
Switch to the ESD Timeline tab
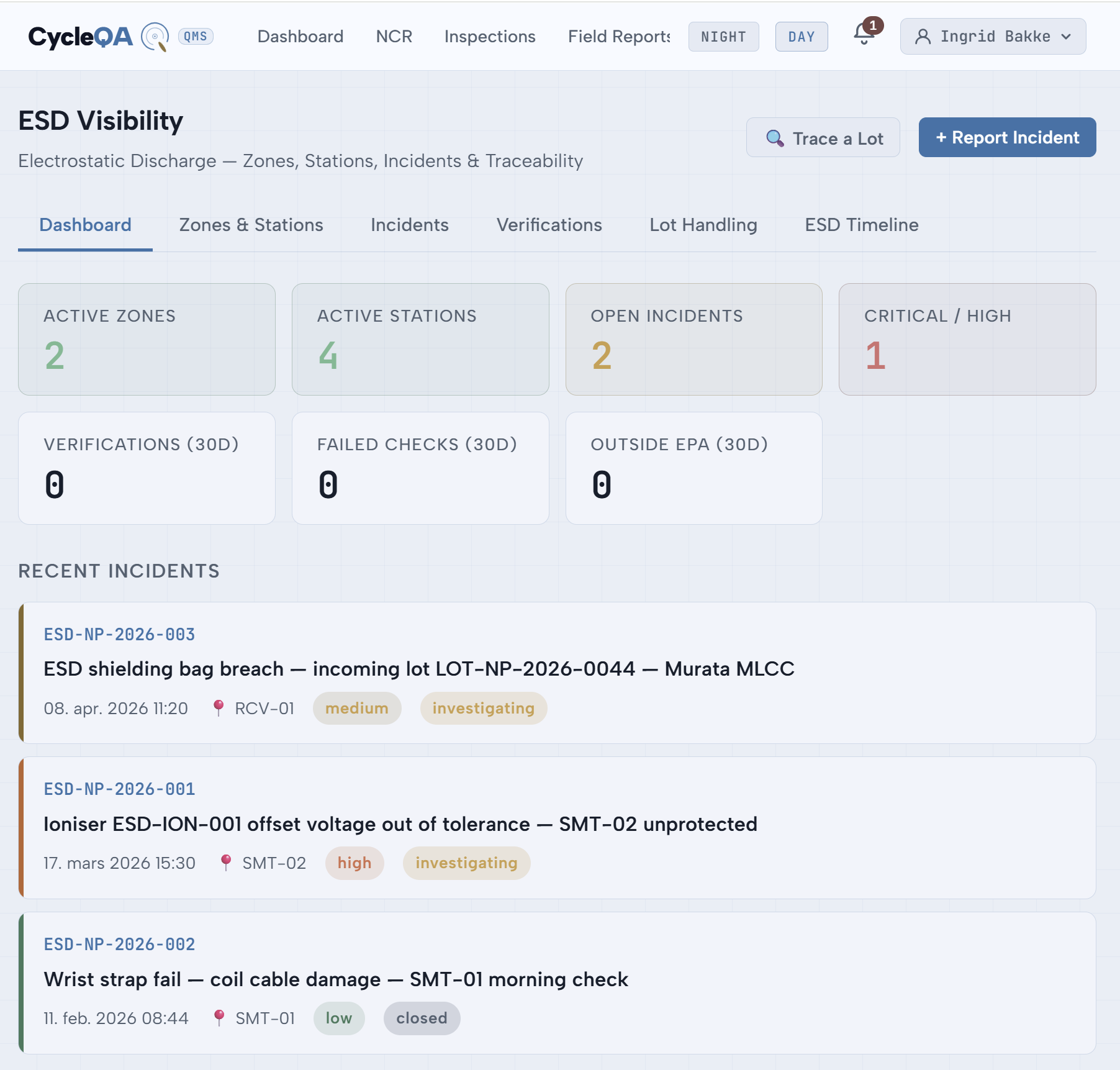click(862, 225)
